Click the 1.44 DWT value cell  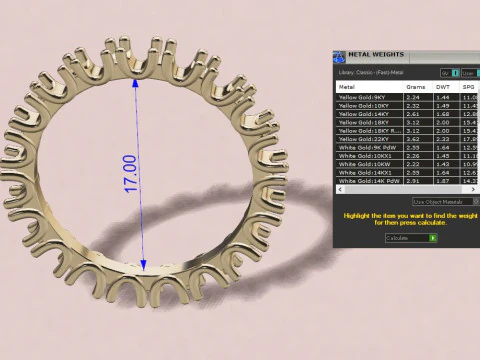[x=446, y=97]
